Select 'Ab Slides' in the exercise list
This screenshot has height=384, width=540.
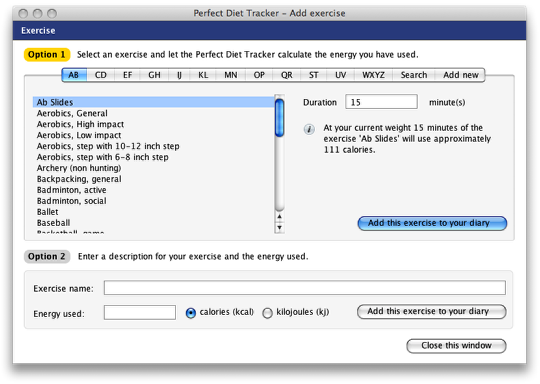pos(154,102)
